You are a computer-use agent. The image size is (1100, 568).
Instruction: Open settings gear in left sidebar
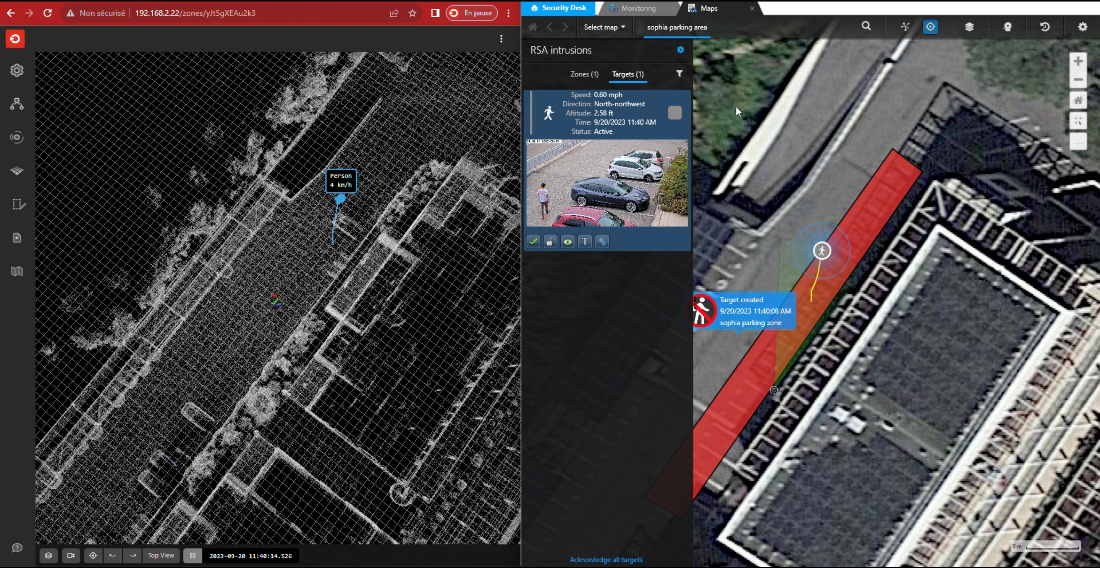tap(17, 70)
